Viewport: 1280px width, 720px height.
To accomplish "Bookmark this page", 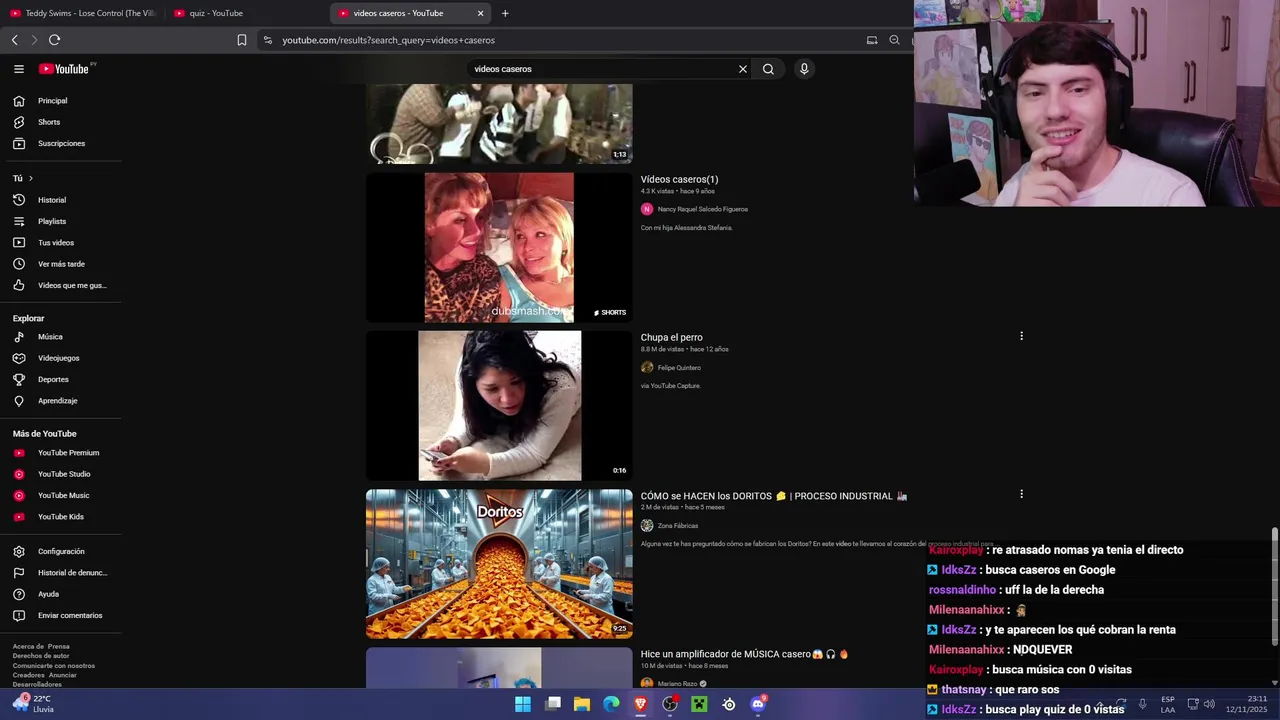I will pyautogui.click(x=242, y=40).
